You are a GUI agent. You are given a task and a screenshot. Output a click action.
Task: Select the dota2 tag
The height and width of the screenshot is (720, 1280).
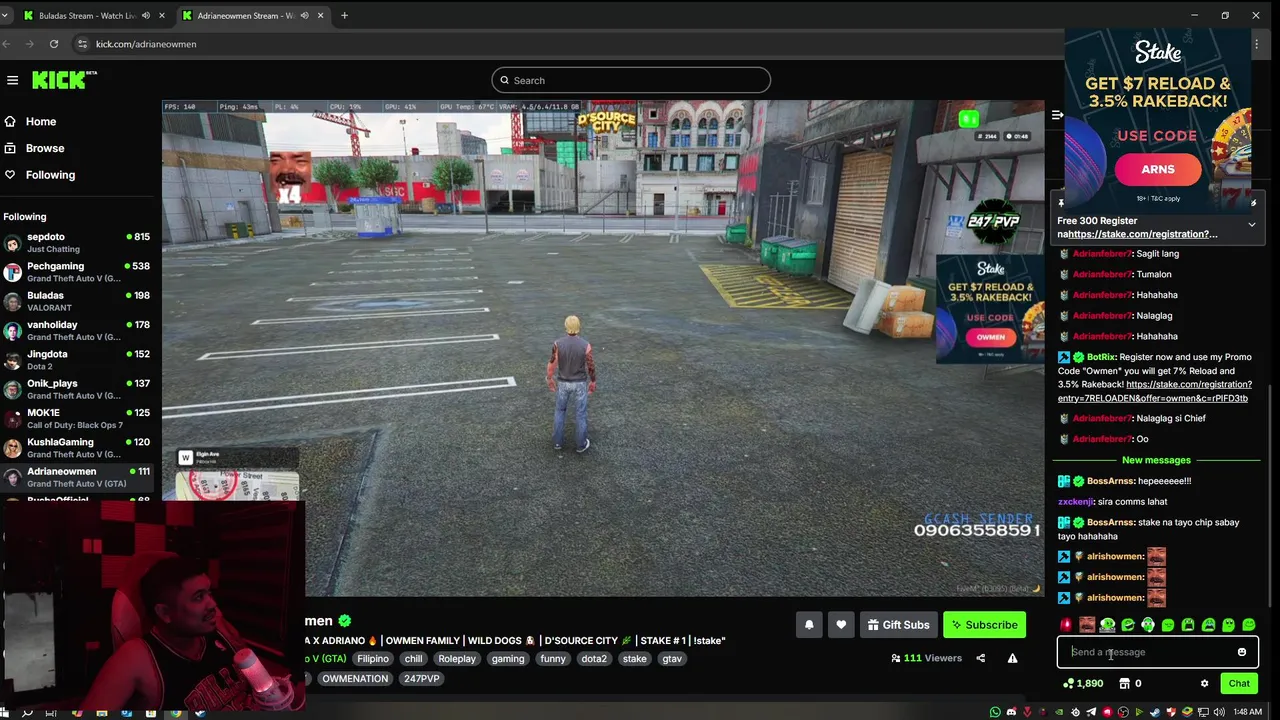(594, 659)
